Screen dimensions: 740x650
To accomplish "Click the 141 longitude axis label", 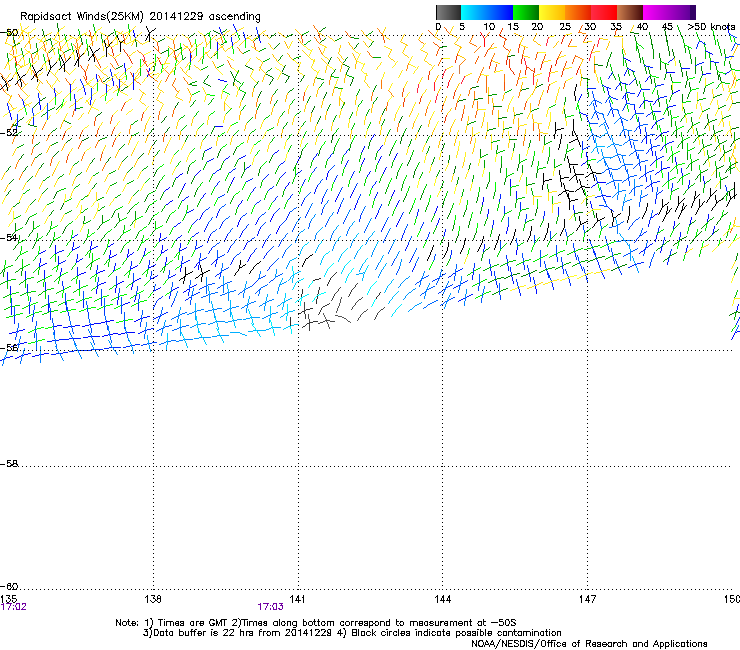I will 297,599.
